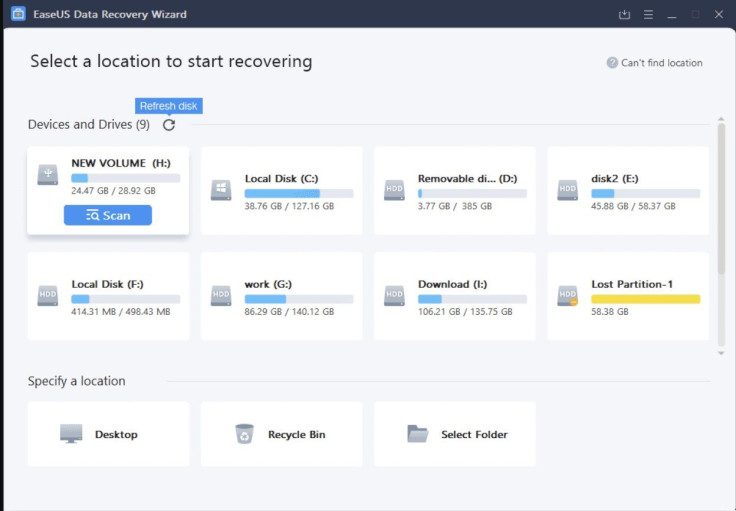736x511 pixels.
Task: Click the usage bar of Local Disk (C:)
Action: tap(299, 193)
